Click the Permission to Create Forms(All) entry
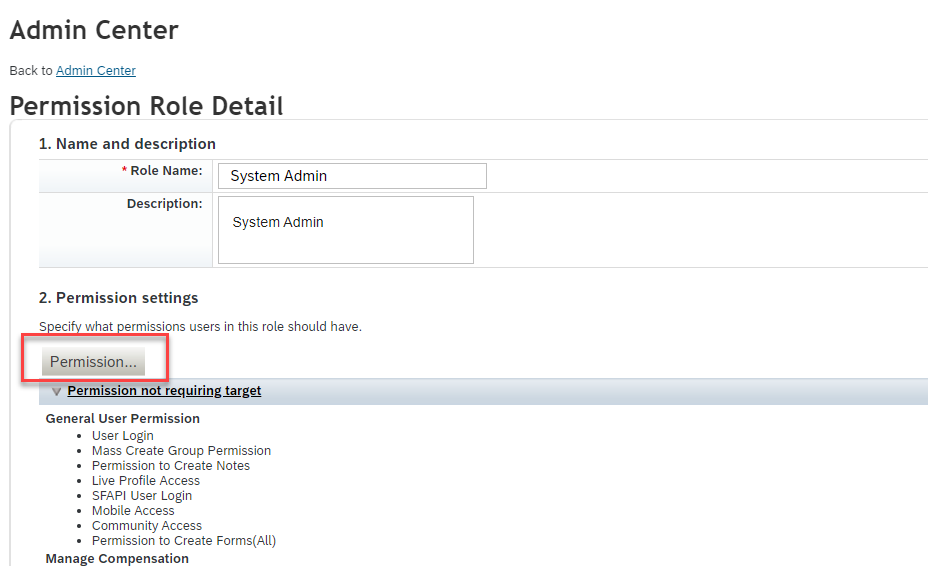Viewport: 928px width, 566px height. (x=184, y=541)
